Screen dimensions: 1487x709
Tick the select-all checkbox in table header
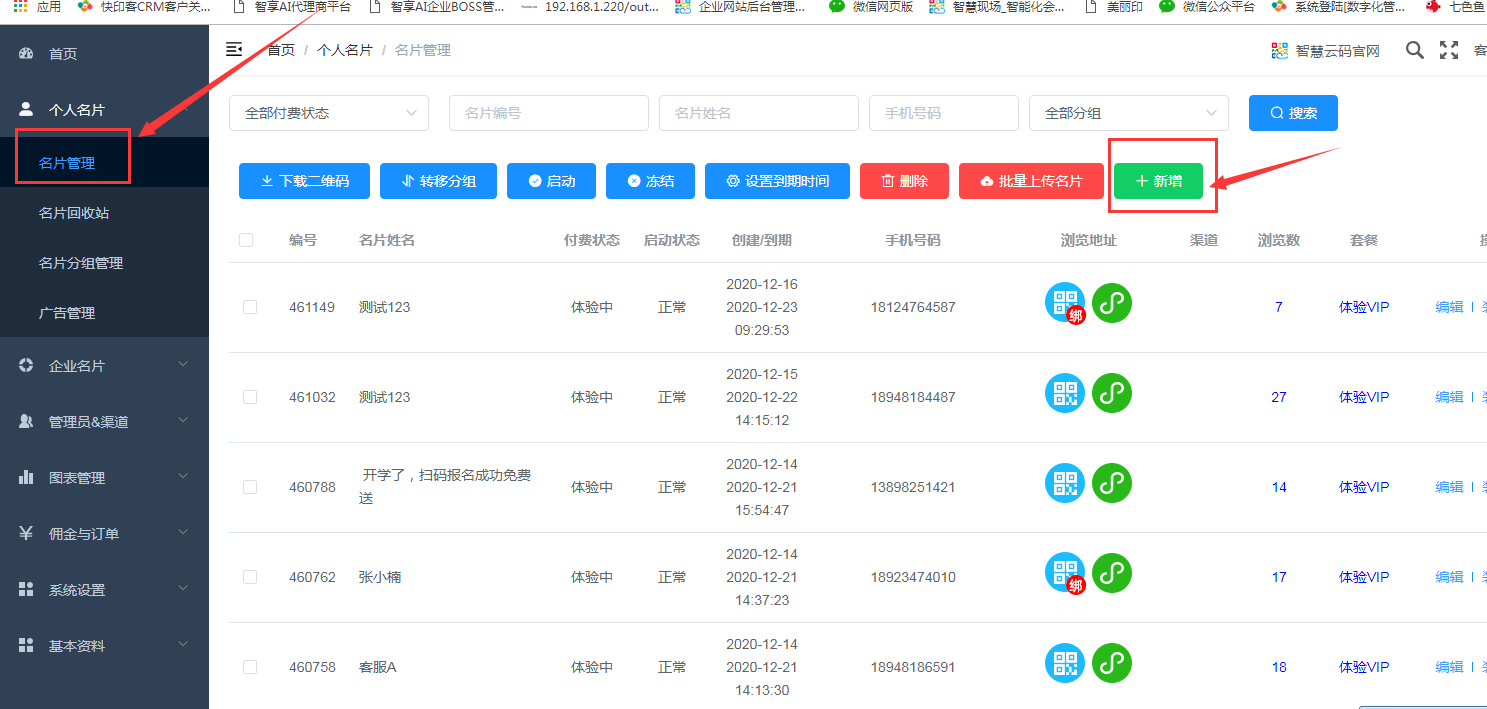tap(246, 240)
